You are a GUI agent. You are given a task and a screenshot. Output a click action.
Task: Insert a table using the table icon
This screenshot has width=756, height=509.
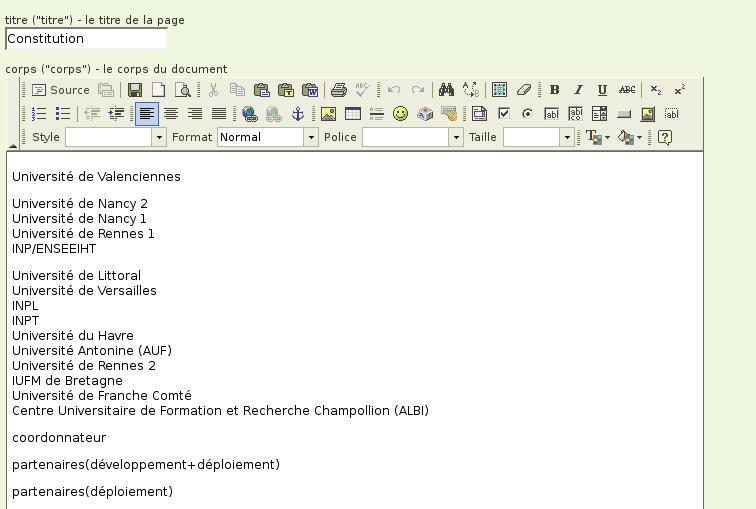click(353, 114)
